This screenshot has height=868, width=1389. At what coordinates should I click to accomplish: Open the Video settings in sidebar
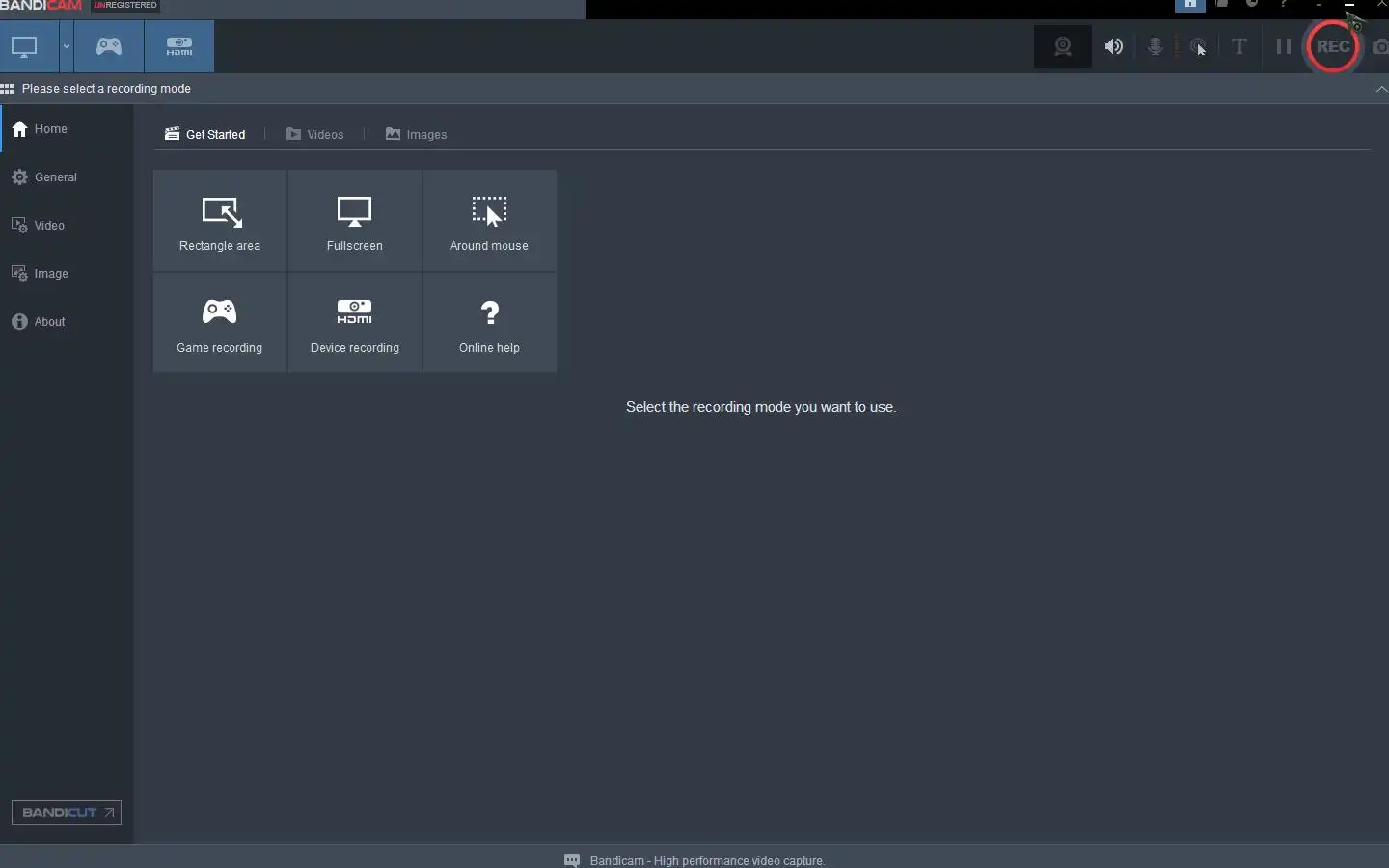tap(67, 226)
